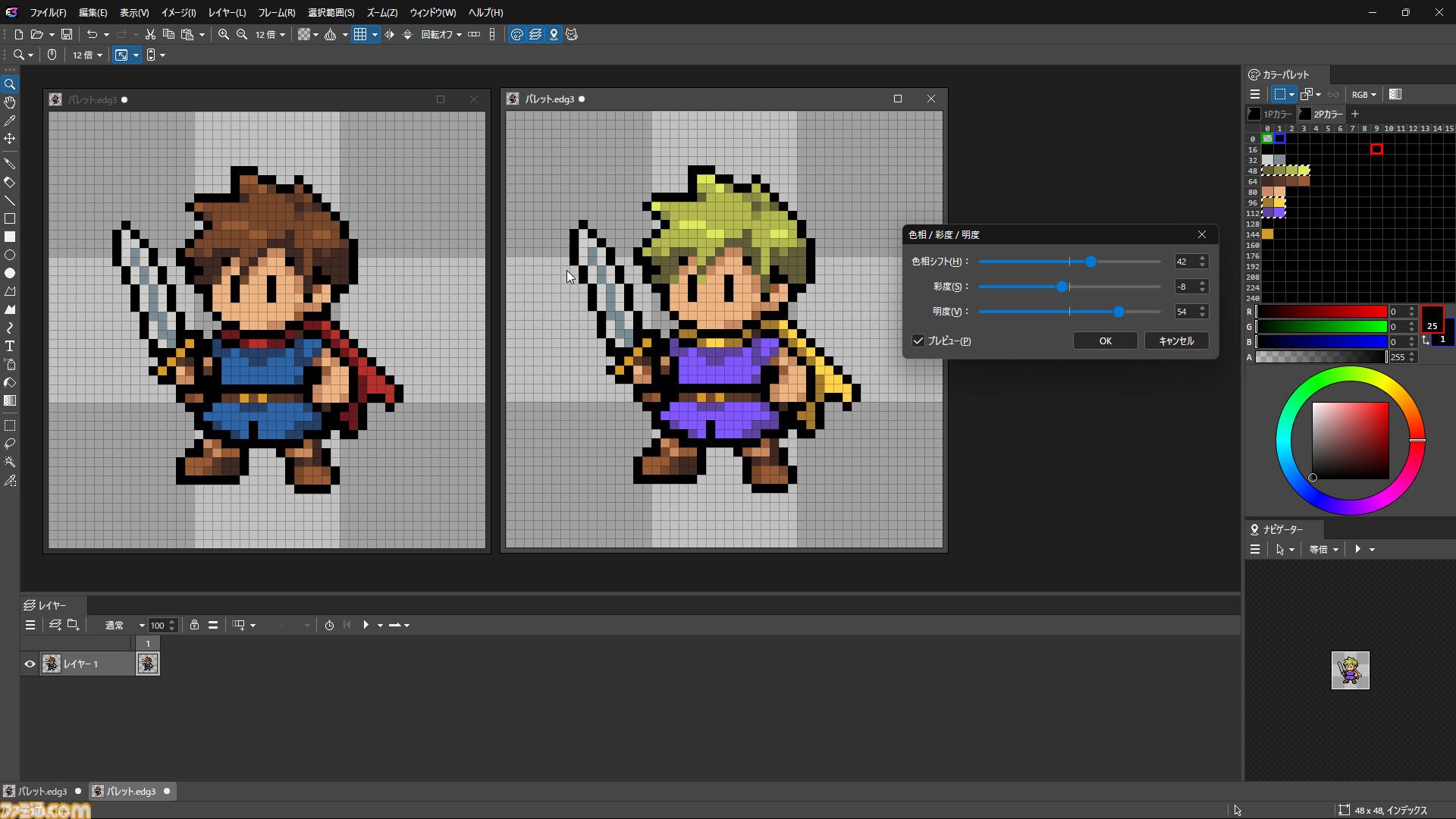1456x819 pixels.
Task: Click the zoom out icon in toolbar
Action: coord(242,34)
